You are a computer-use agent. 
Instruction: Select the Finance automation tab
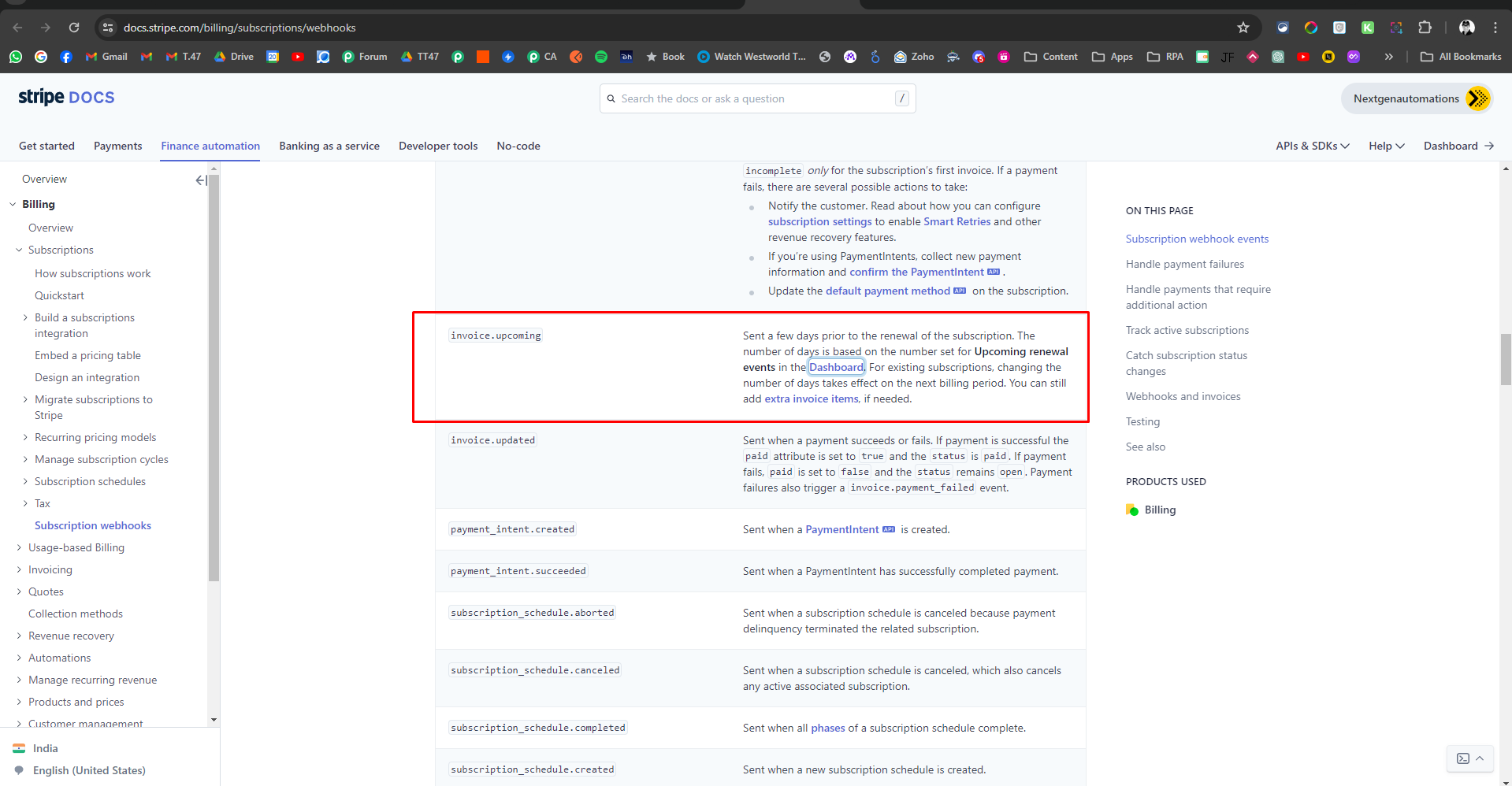click(x=210, y=146)
